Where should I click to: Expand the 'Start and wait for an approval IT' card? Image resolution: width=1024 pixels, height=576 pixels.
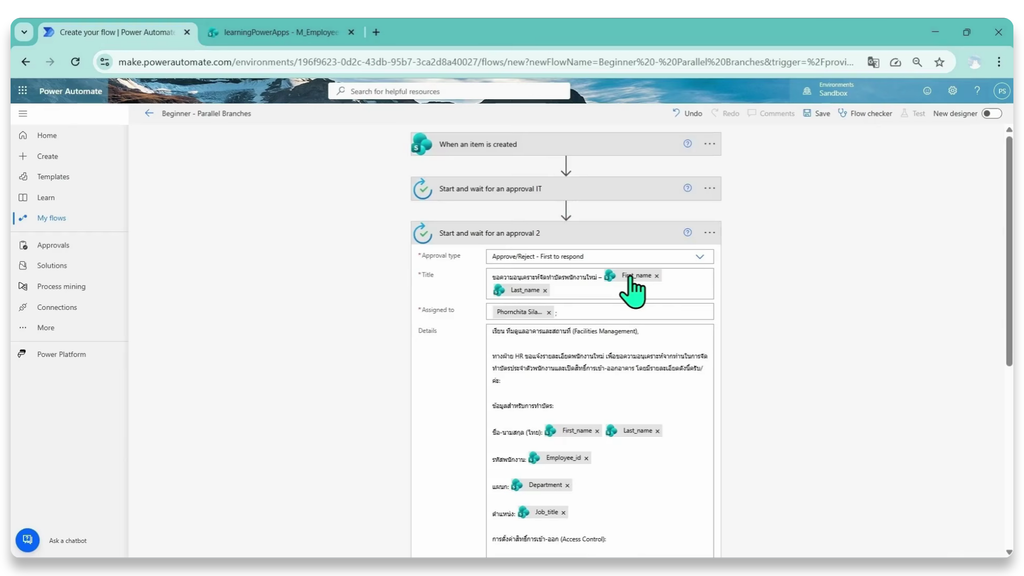tap(566, 189)
